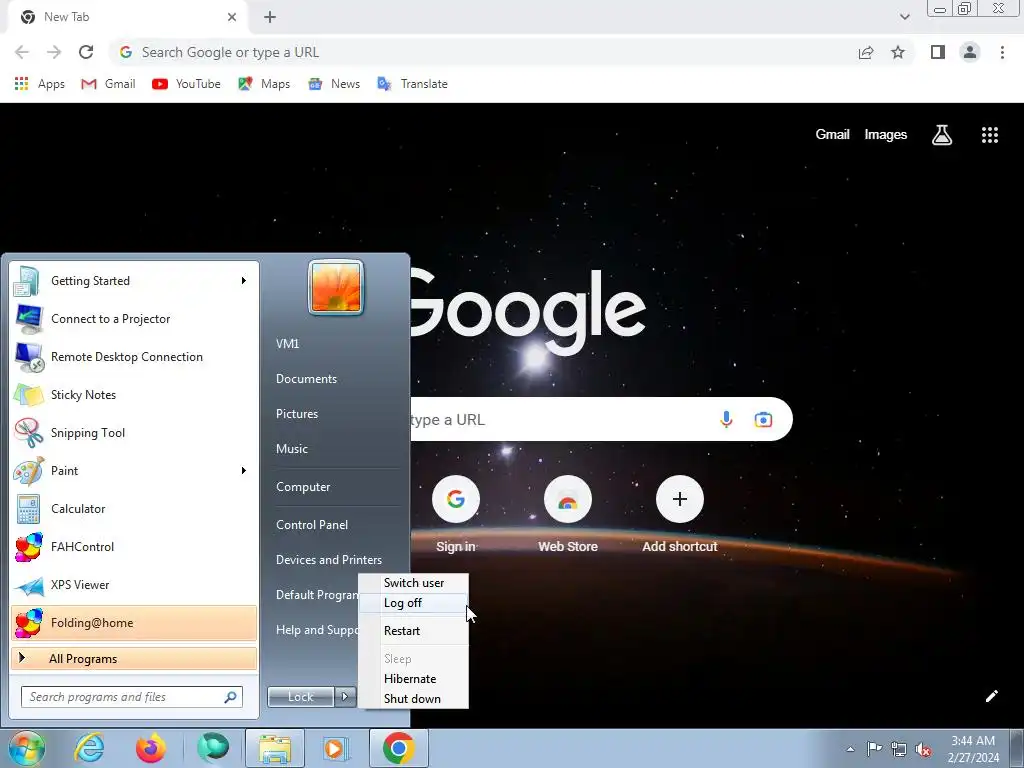Click the forward navigation arrow

(x=54, y=52)
